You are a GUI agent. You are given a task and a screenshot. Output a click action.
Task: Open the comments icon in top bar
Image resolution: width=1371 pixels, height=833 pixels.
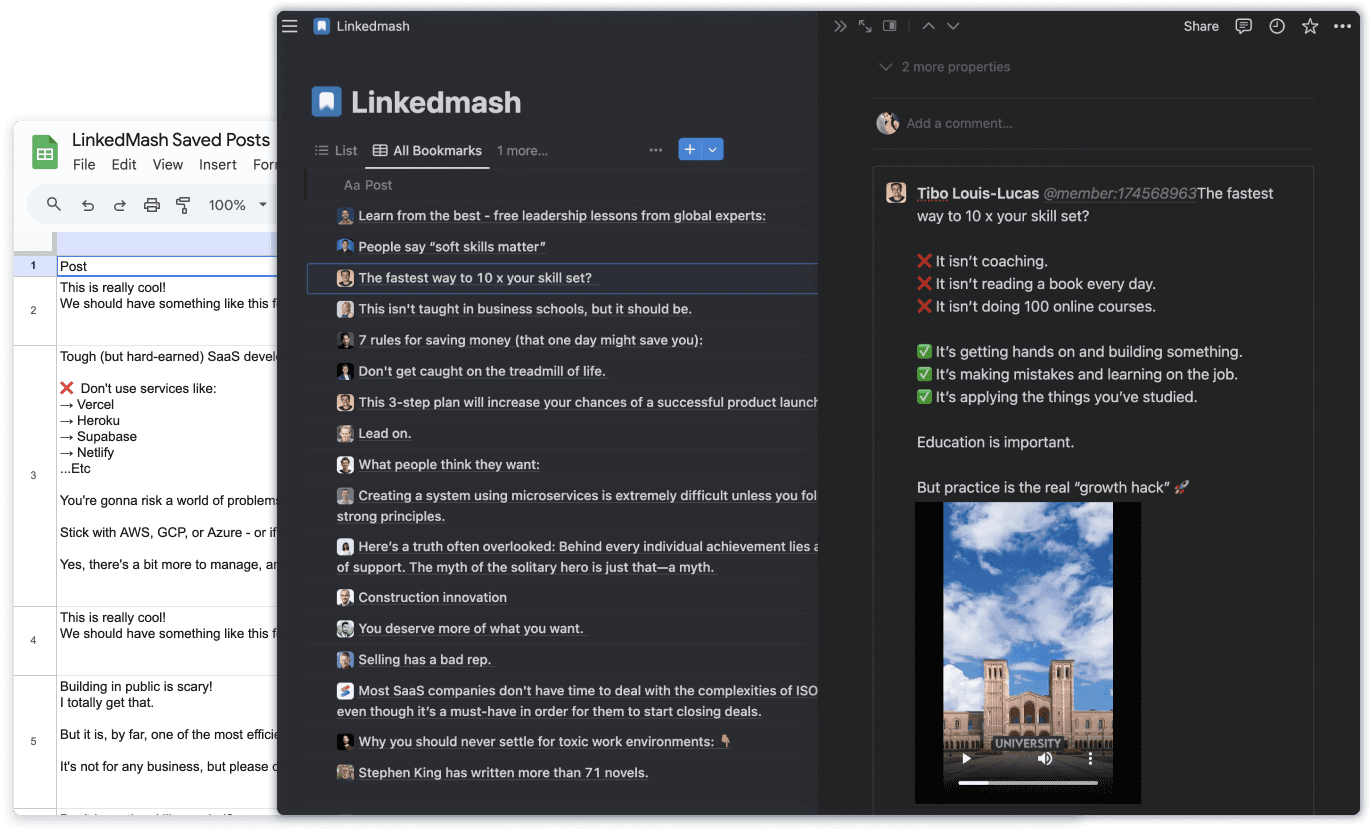point(1243,26)
